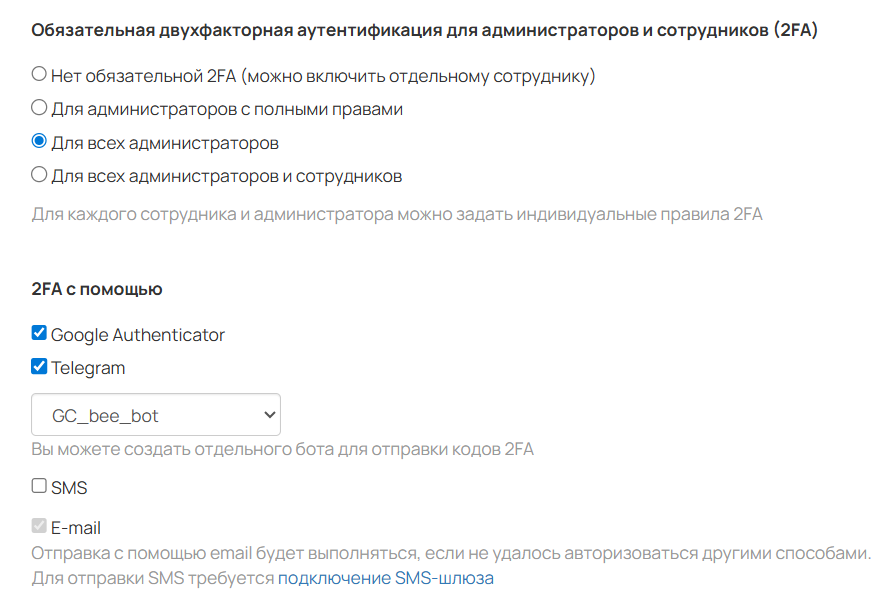The height and width of the screenshot is (602, 889).
Task: Click the "E-mail" label text
Action: tap(76, 528)
